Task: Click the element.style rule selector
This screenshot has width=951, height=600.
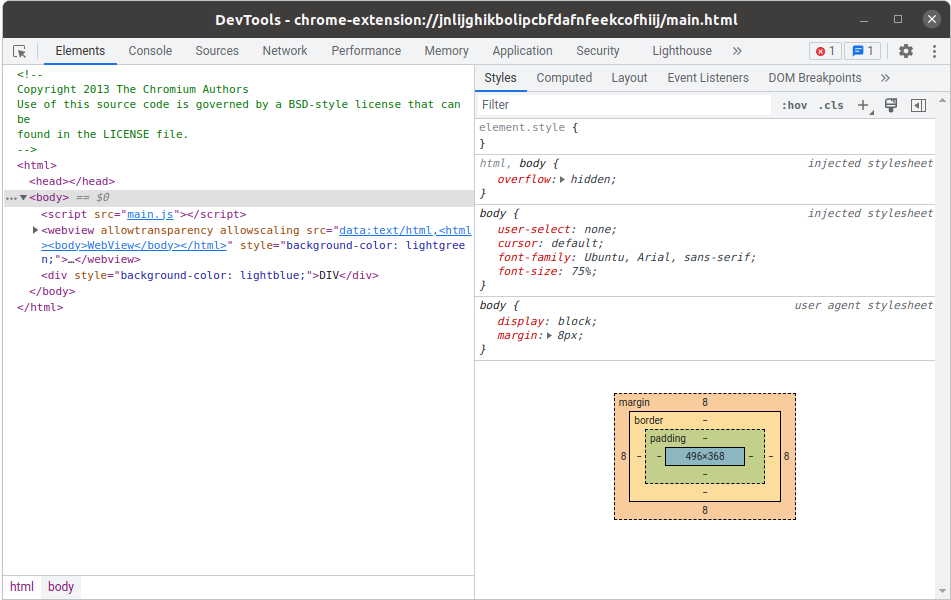Action: point(522,127)
